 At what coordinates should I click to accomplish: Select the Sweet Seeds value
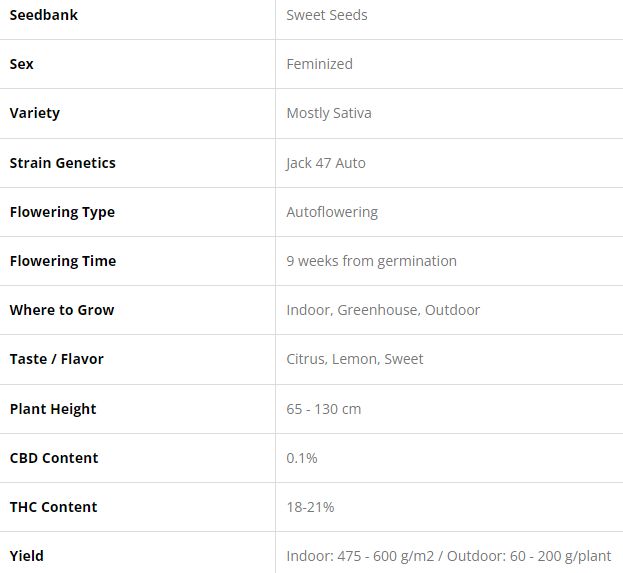pos(326,15)
